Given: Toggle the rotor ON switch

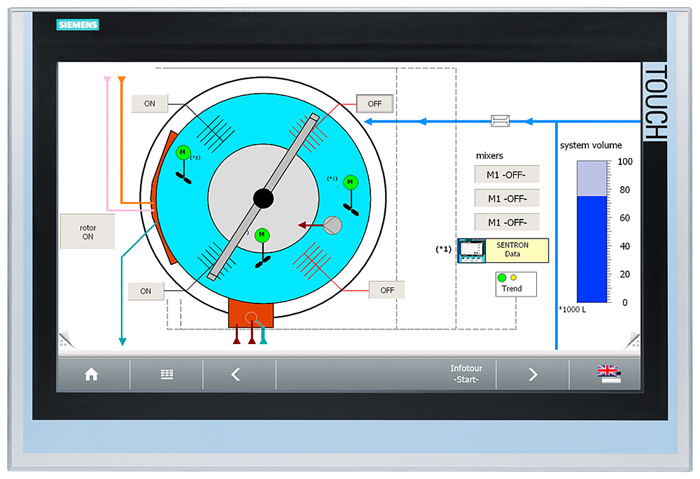Looking at the screenshot, I should point(87,231).
